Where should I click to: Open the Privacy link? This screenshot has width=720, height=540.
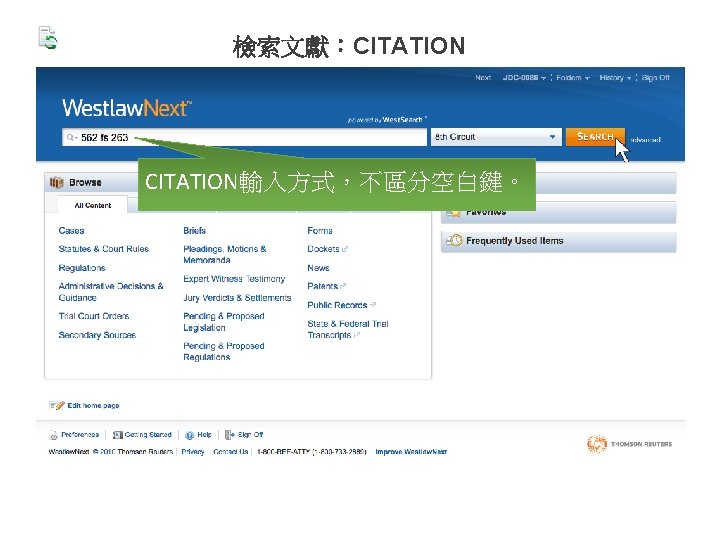[192, 452]
